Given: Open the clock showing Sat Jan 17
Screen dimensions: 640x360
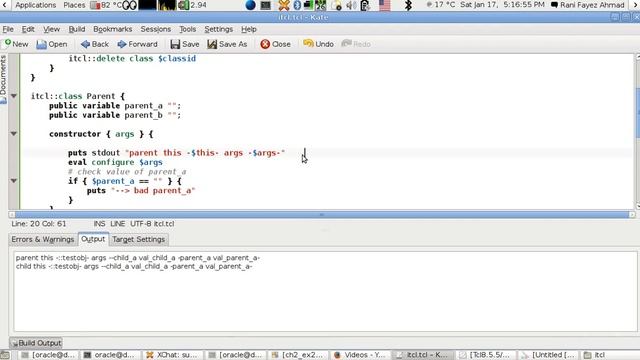Looking at the screenshot, I should 502,5.
